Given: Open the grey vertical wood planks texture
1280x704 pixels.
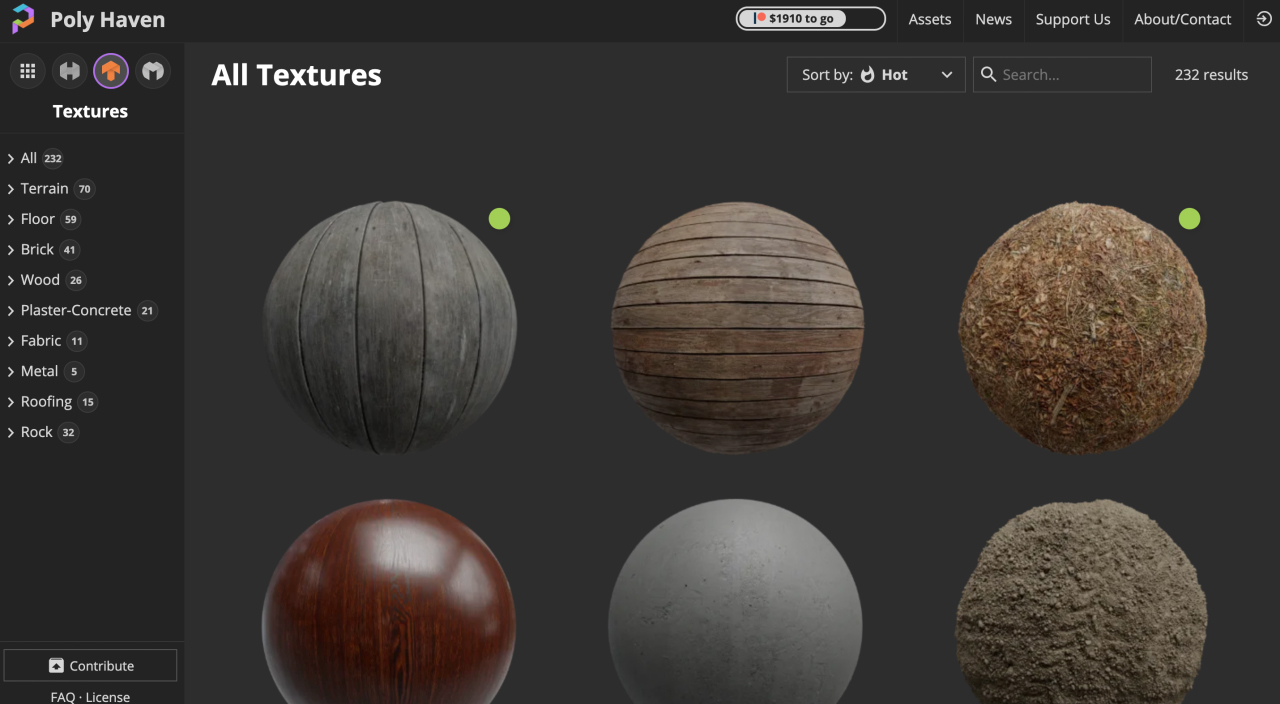Looking at the screenshot, I should click(389, 327).
